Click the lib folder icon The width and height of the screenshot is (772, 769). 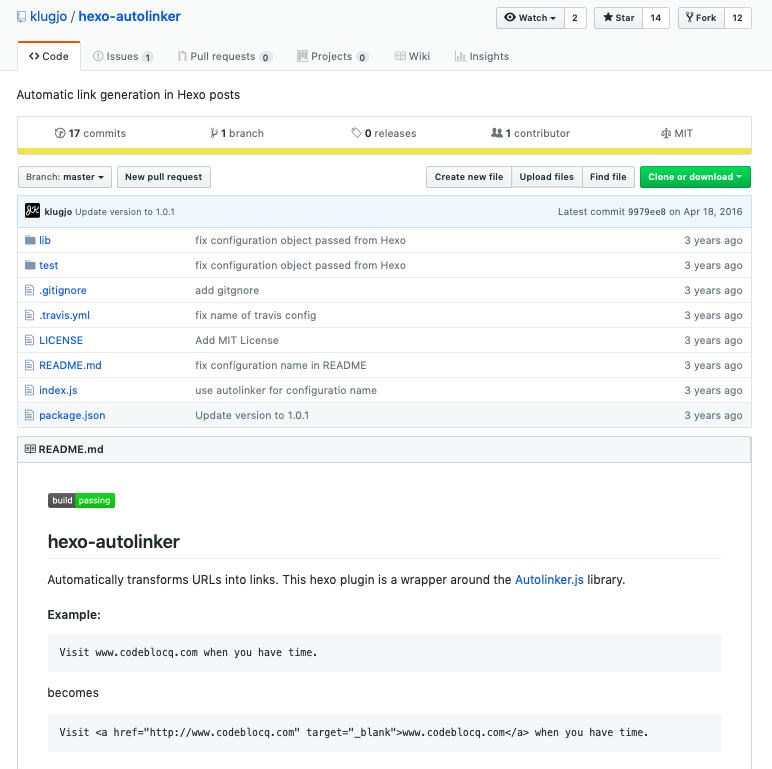30,240
